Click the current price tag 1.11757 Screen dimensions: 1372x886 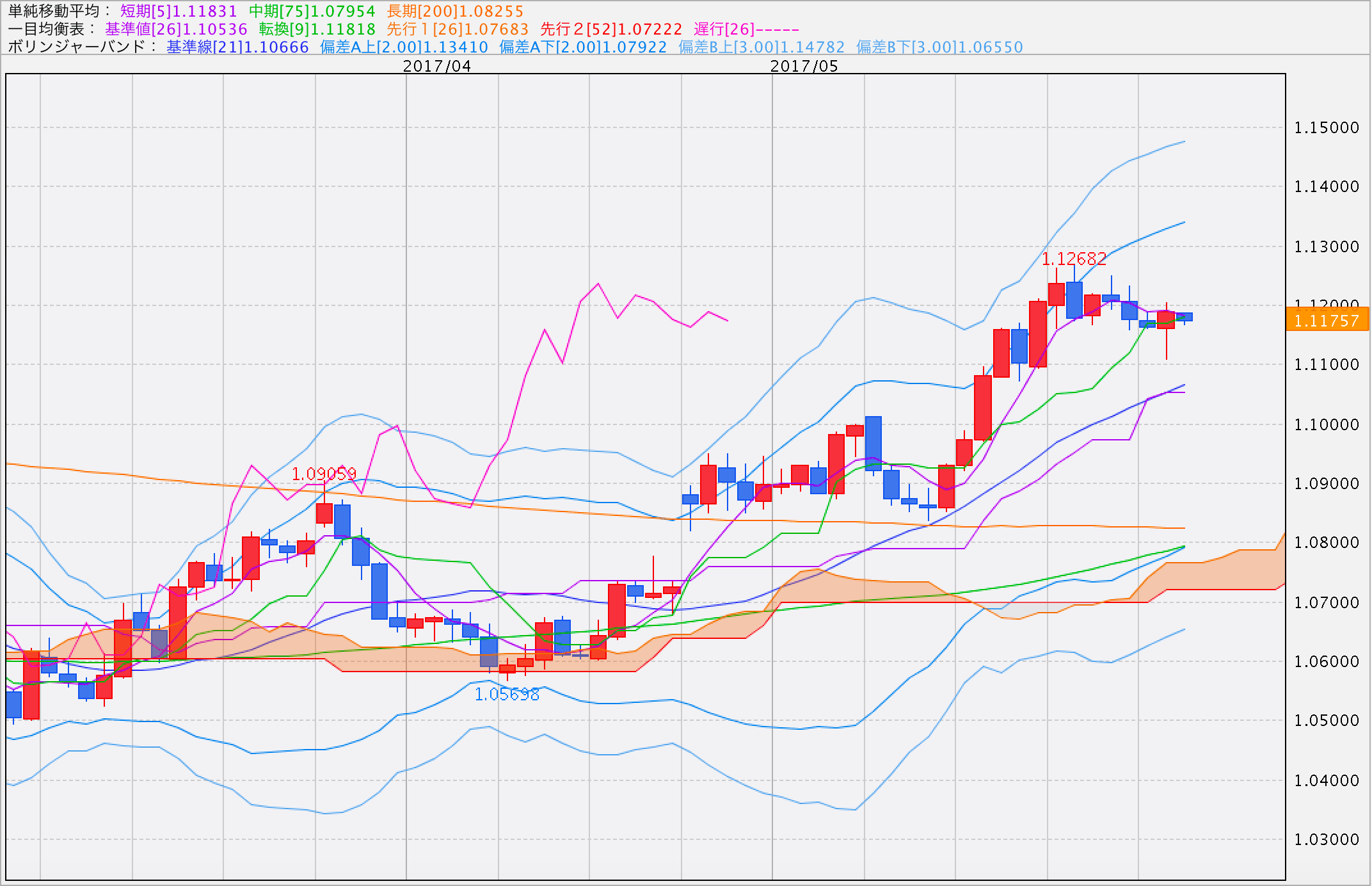tap(1327, 319)
